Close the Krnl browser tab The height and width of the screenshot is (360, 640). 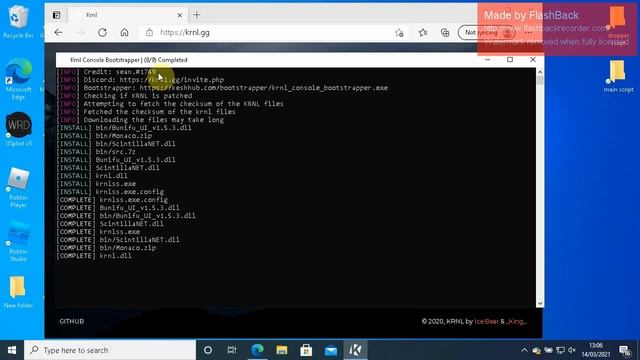(x=180, y=15)
